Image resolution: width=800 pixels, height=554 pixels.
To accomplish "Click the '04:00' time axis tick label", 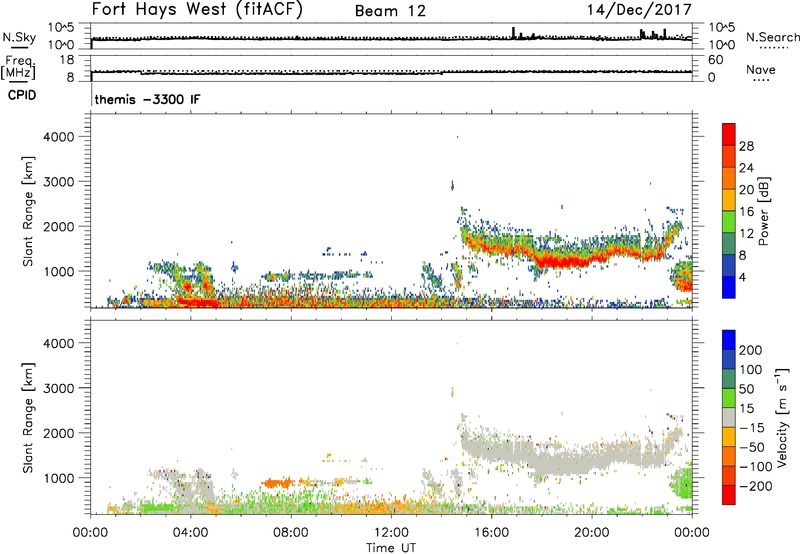I will [x=190, y=533].
